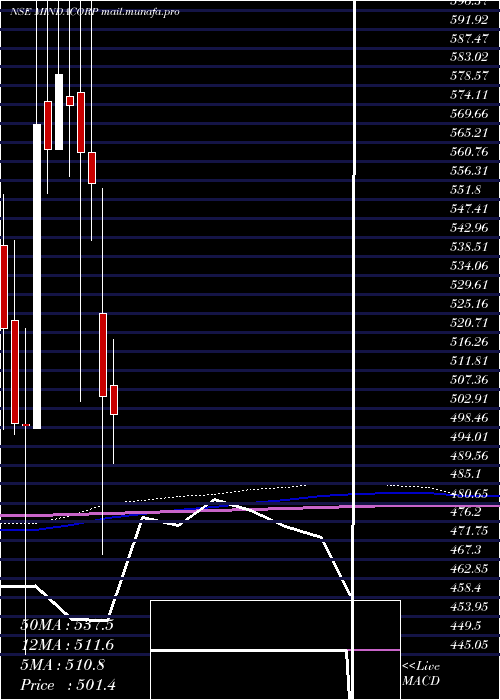Click the 445.05 price axis label

469,645
